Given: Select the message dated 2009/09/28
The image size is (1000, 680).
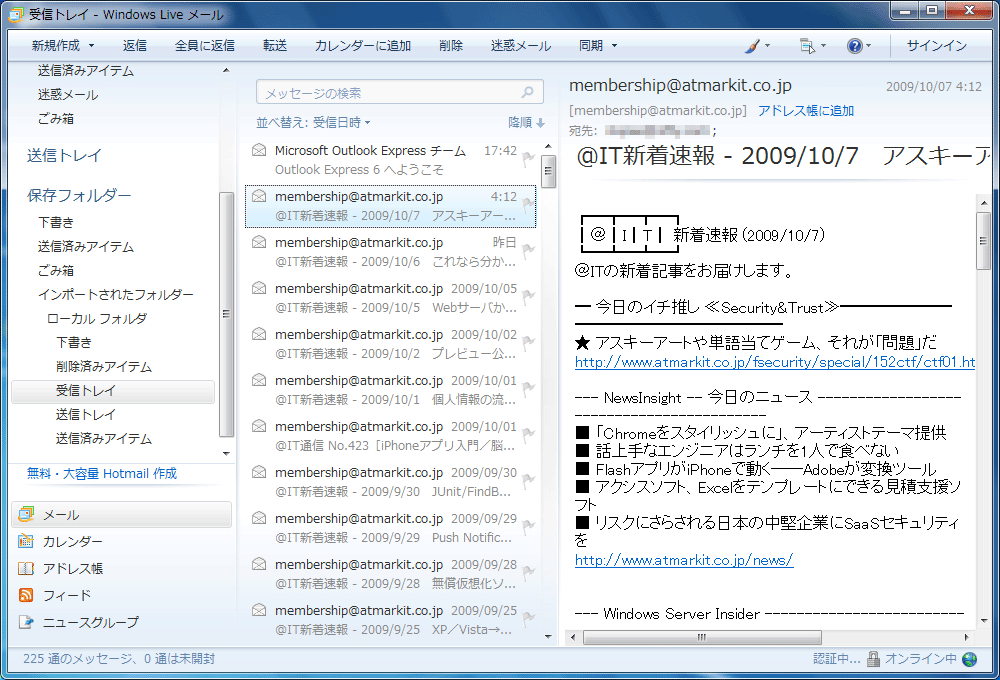Looking at the screenshot, I should 390,573.
